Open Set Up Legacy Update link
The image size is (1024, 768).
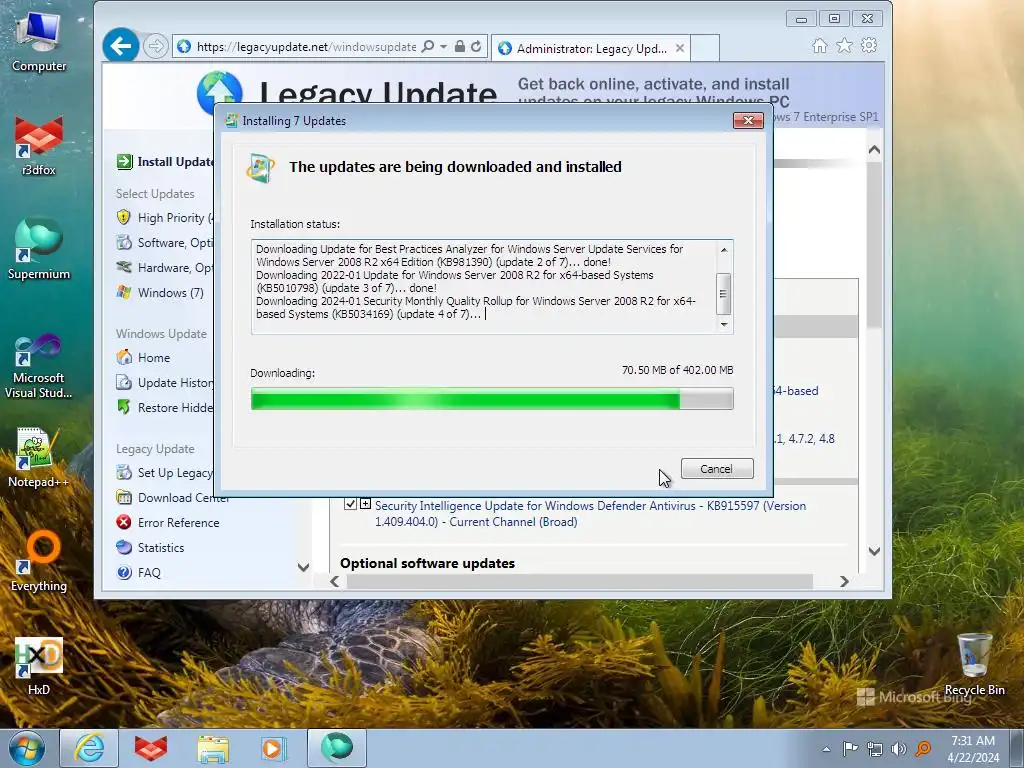click(x=175, y=473)
